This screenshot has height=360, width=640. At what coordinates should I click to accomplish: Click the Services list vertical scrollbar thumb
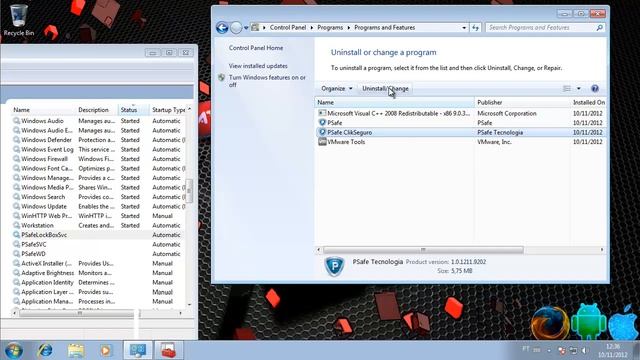[x=189, y=191]
